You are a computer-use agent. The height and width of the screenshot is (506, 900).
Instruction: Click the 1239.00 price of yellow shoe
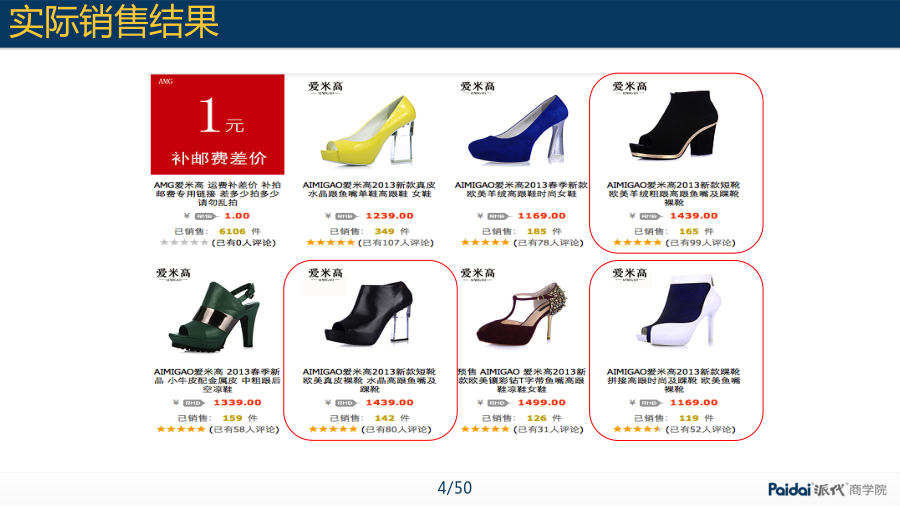[389, 216]
